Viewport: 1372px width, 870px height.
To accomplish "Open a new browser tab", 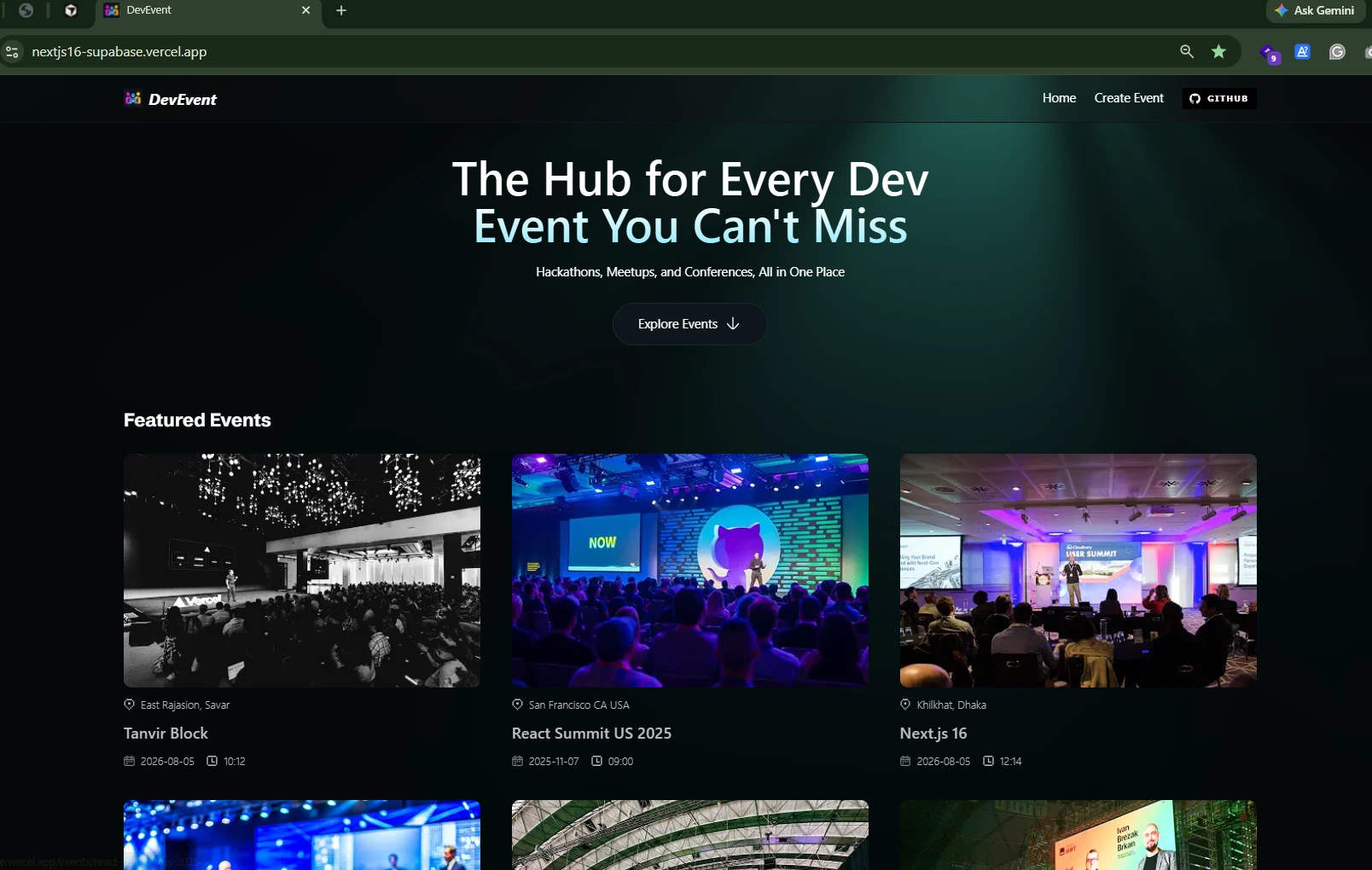I will (x=341, y=10).
